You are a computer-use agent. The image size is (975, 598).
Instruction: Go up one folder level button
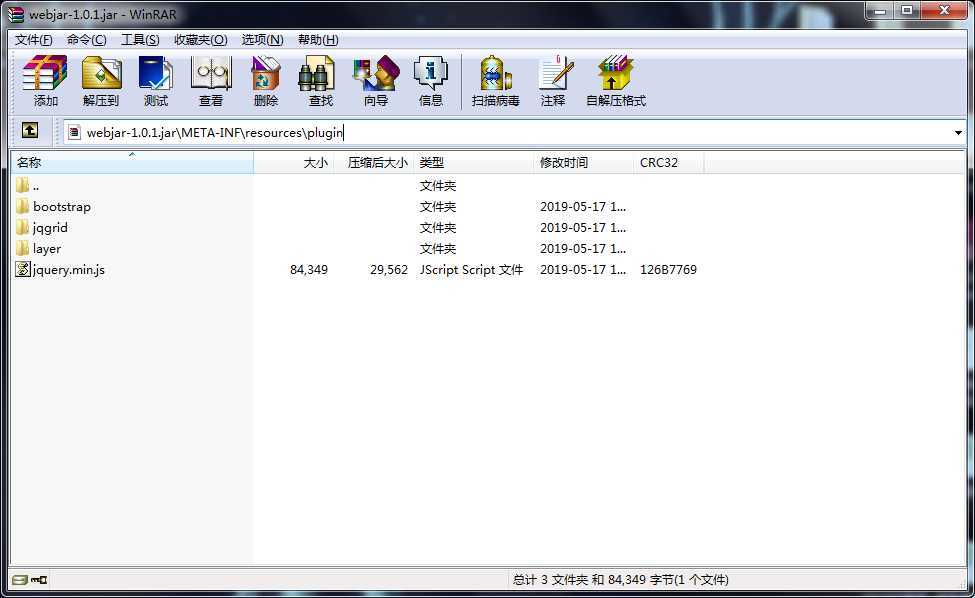tap(30, 130)
